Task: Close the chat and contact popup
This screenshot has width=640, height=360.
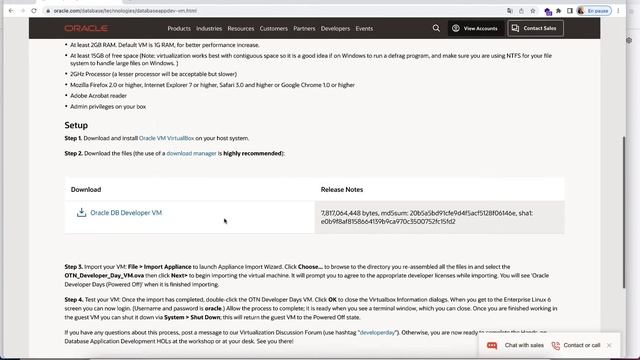Action: (609, 345)
